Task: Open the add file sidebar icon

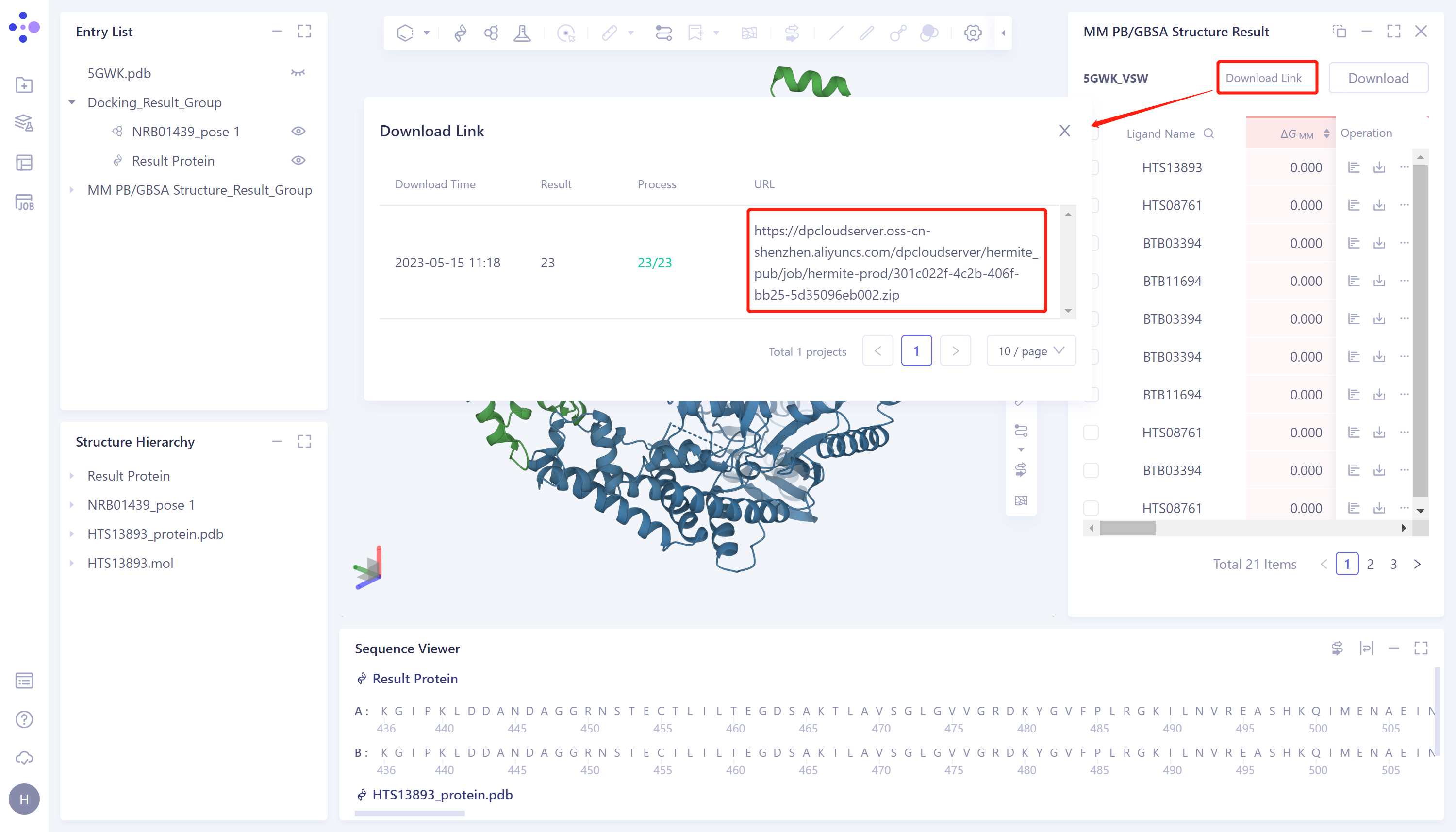Action: (24, 85)
